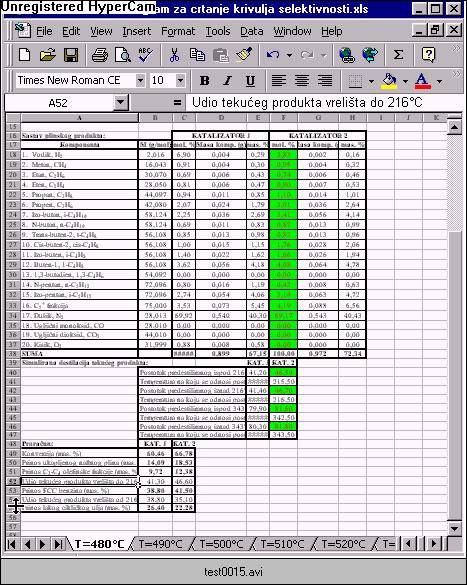Go to the previous sheet tab button
The width and height of the screenshot is (467, 585).
tap(27, 544)
